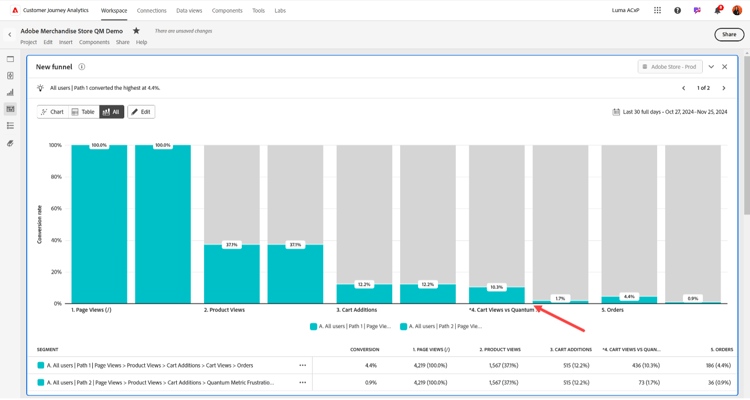Favorite the project with the star icon
750x400 pixels.
[137, 31]
